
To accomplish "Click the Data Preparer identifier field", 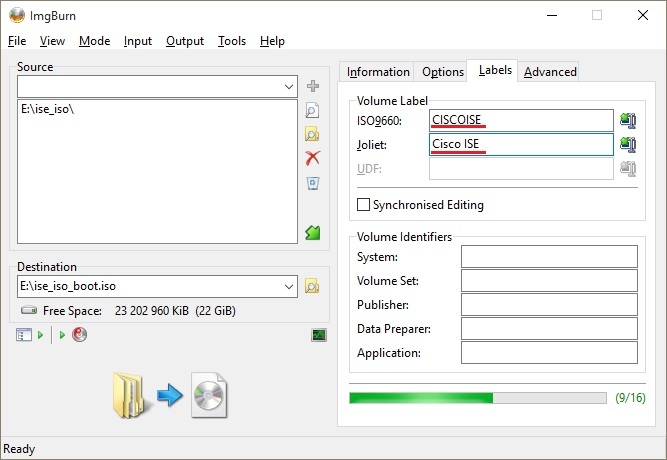I will point(549,329).
